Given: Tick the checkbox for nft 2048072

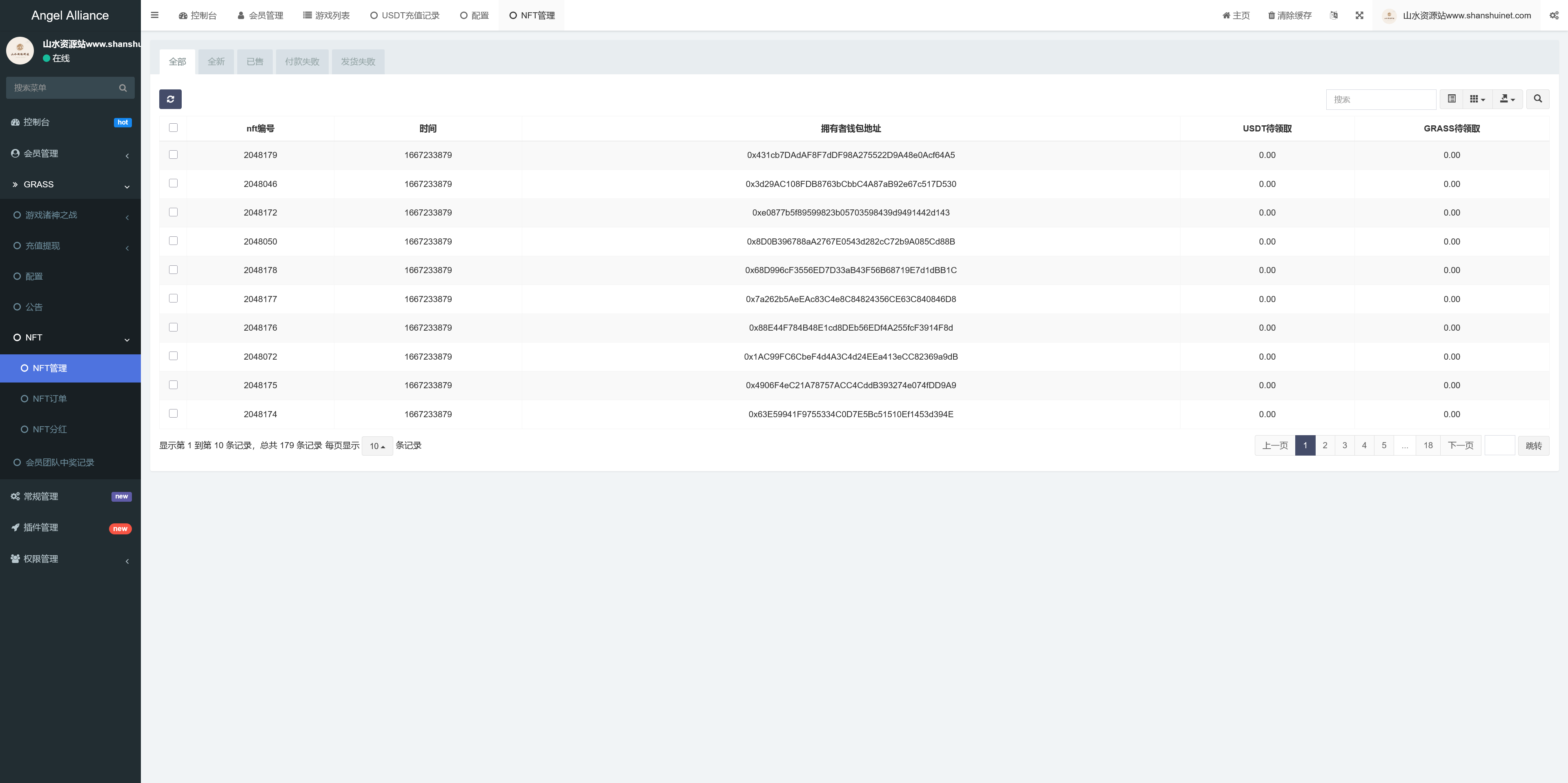Looking at the screenshot, I should pyautogui.click(x=174, y=355).
